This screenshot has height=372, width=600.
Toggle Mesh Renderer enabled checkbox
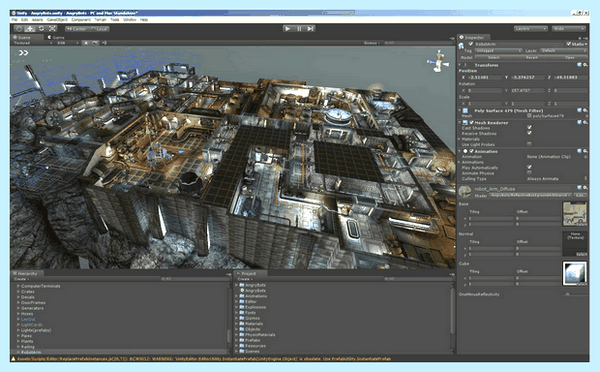[x=471, y=122]
